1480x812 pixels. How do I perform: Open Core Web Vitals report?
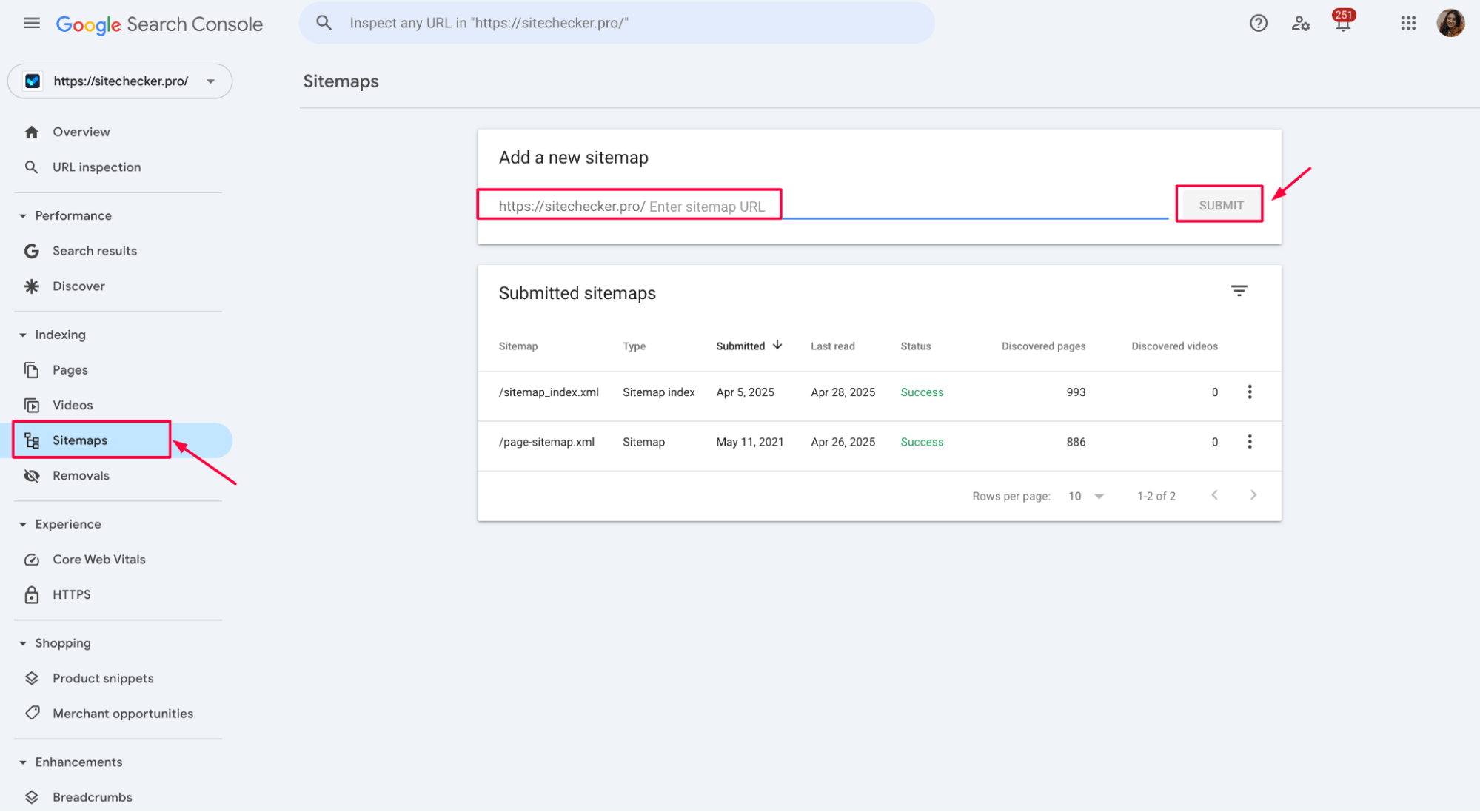tap(99, 560)
